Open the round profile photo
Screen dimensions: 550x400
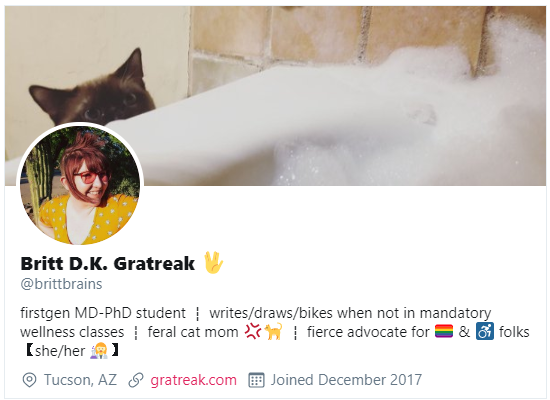(80, 185)
